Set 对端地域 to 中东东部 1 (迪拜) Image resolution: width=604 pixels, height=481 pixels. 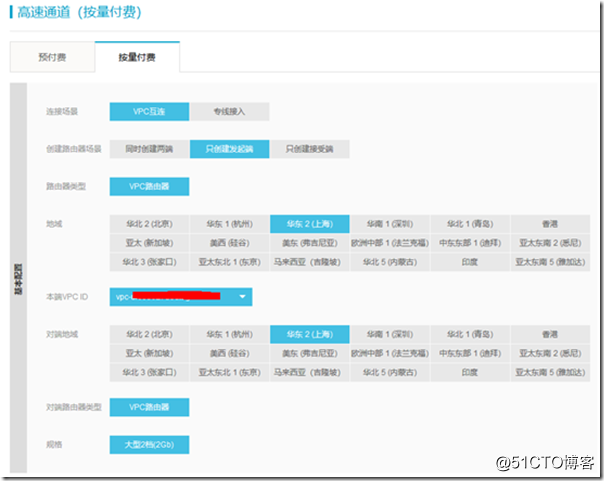click(x=470, y=354)
